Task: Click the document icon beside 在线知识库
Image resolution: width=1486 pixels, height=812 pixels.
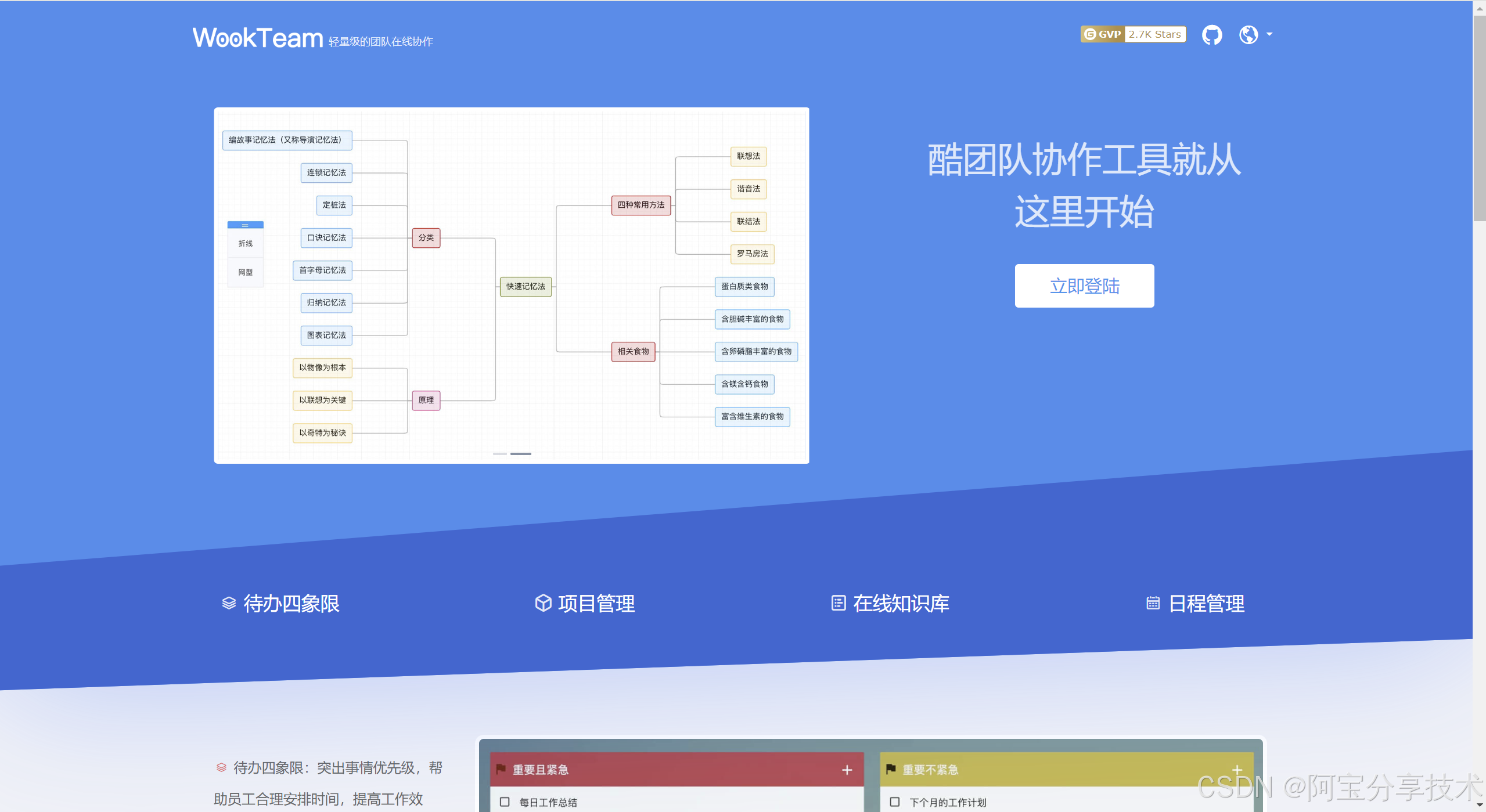Action: tap(839, 603)
